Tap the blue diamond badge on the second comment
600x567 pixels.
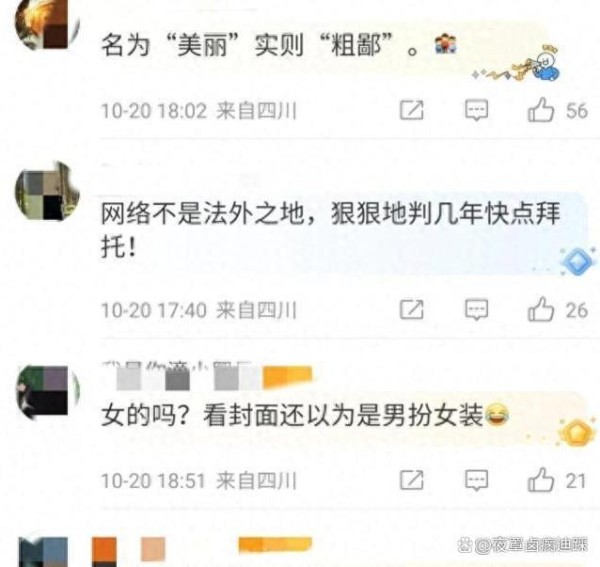pyautogui.click(x=578, y=262)
